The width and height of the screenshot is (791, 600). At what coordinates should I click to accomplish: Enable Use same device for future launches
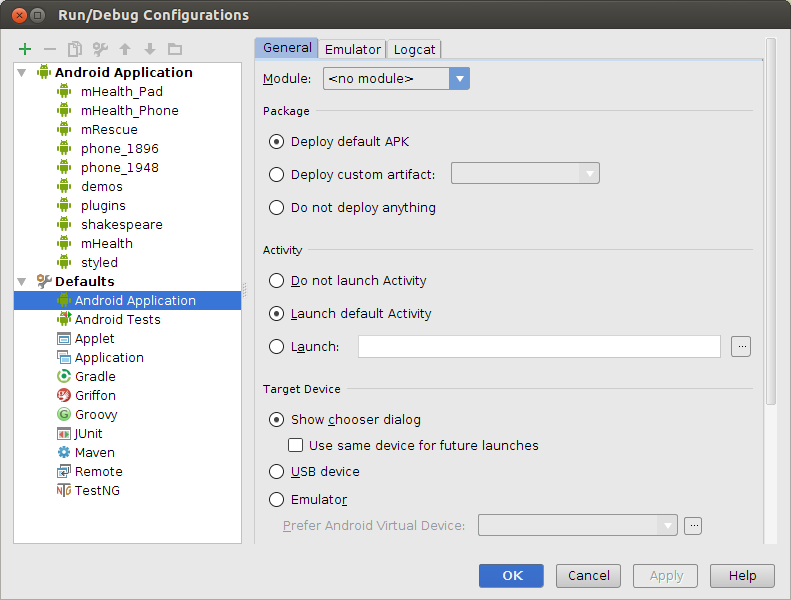(x=296, y=446)
